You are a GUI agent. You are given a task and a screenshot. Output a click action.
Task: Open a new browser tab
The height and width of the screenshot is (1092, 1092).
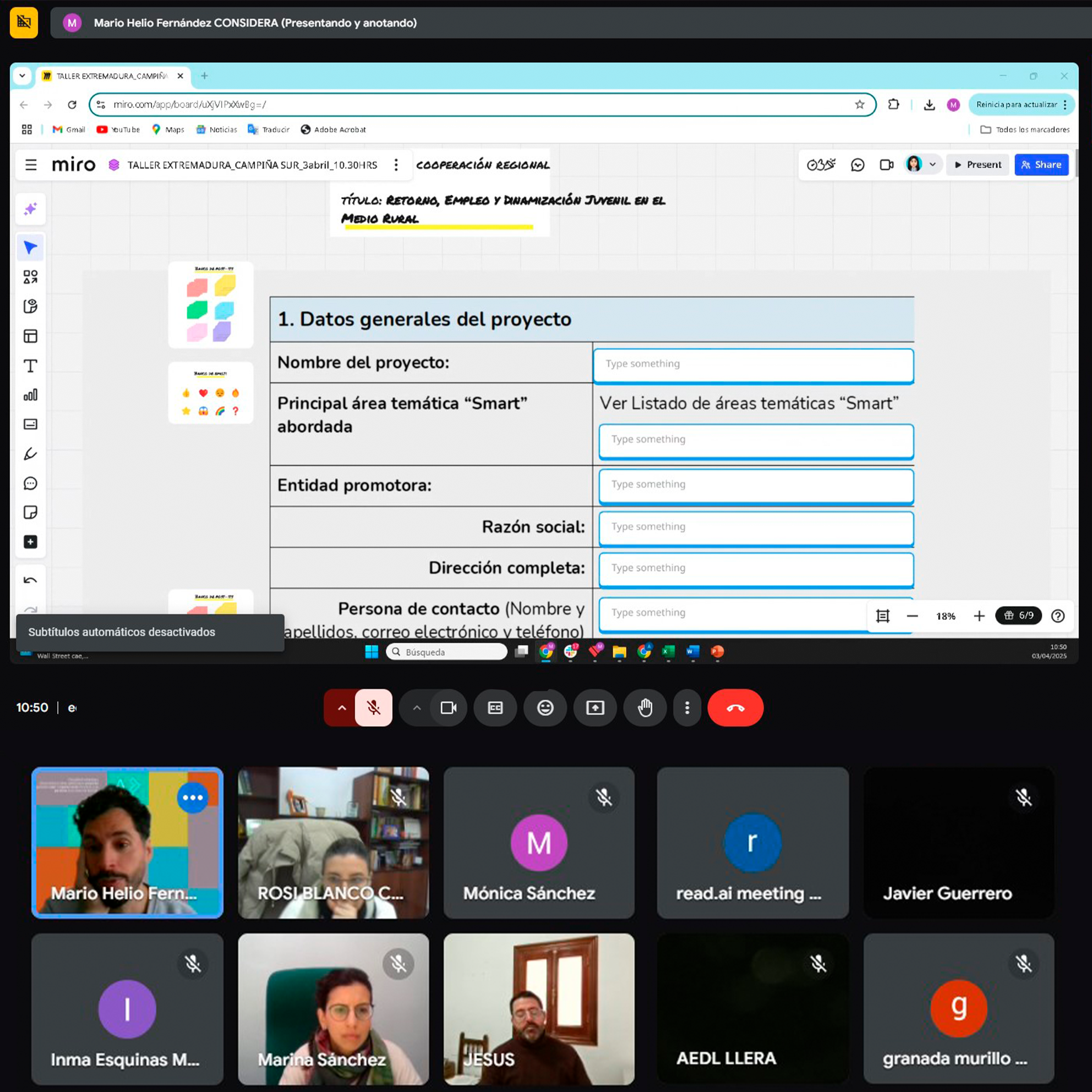click(205, 76)
